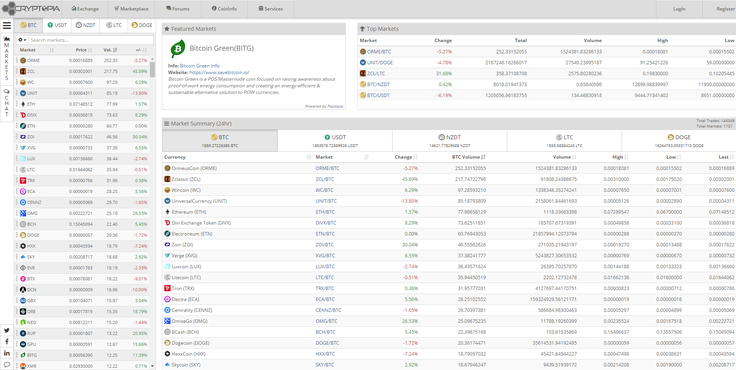
Task: Click the up arrow of the left market list scrollbar
Action: point(152,59)
